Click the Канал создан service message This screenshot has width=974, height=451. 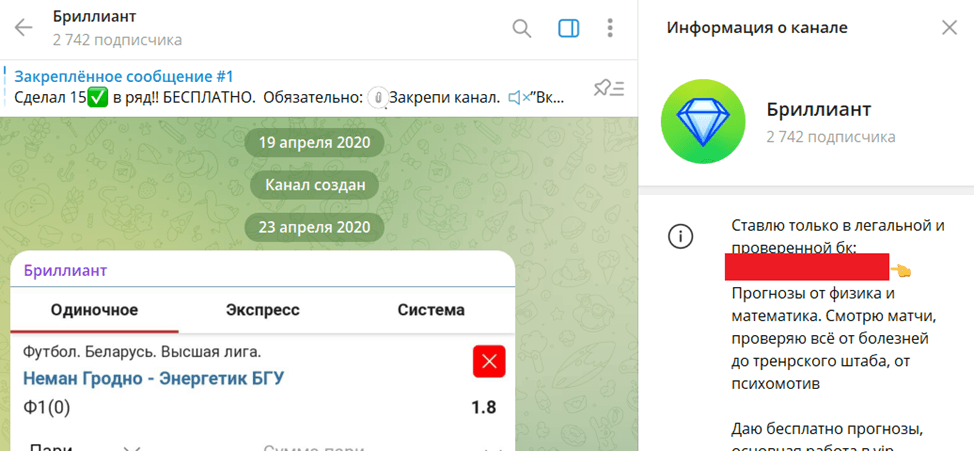pos(314,185)
